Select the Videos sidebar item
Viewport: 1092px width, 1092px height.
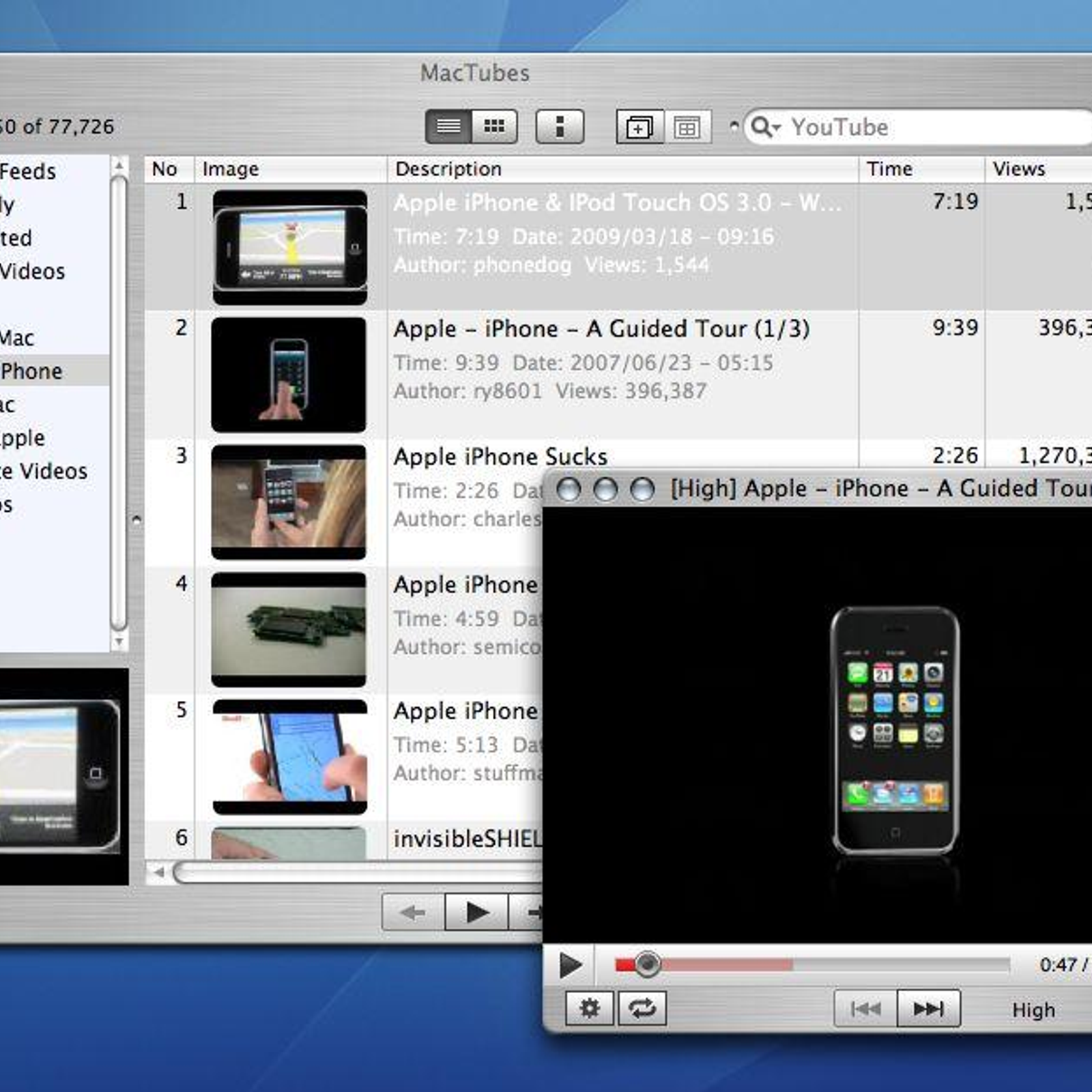pyautogui.click(x=55, y=272)
